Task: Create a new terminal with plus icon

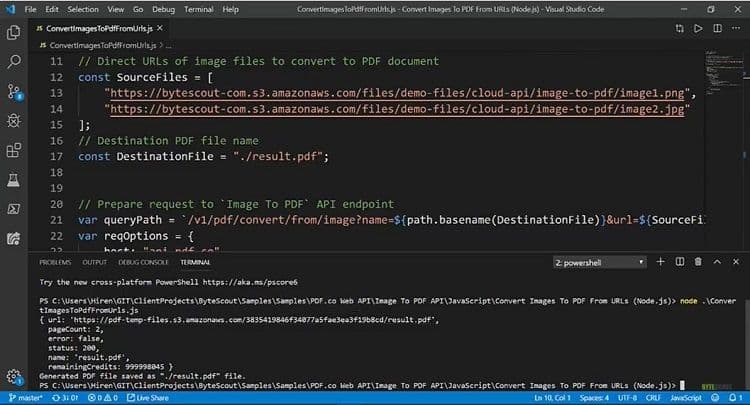Action: 662,262
